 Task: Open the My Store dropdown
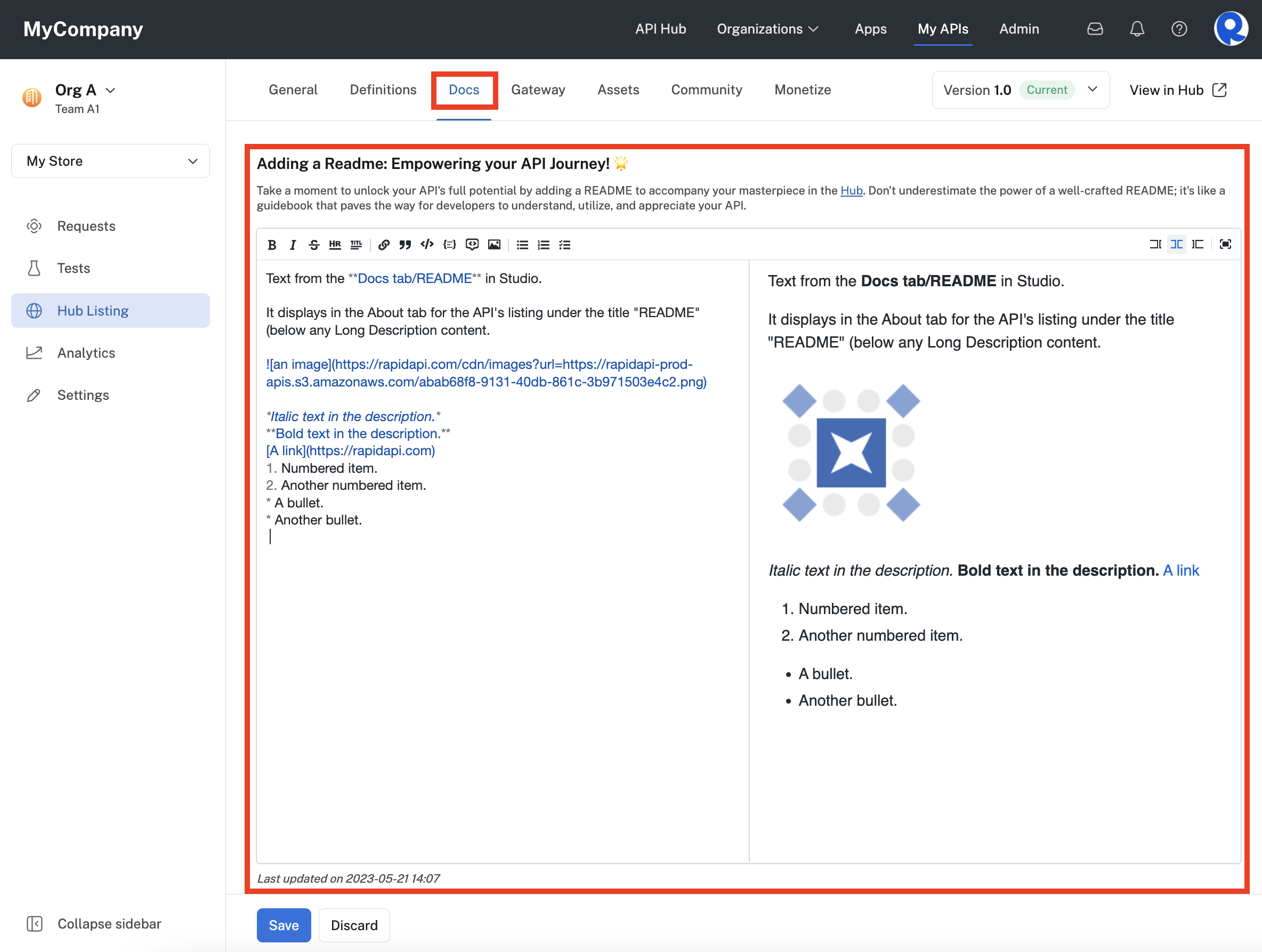[x=111, y=161]
